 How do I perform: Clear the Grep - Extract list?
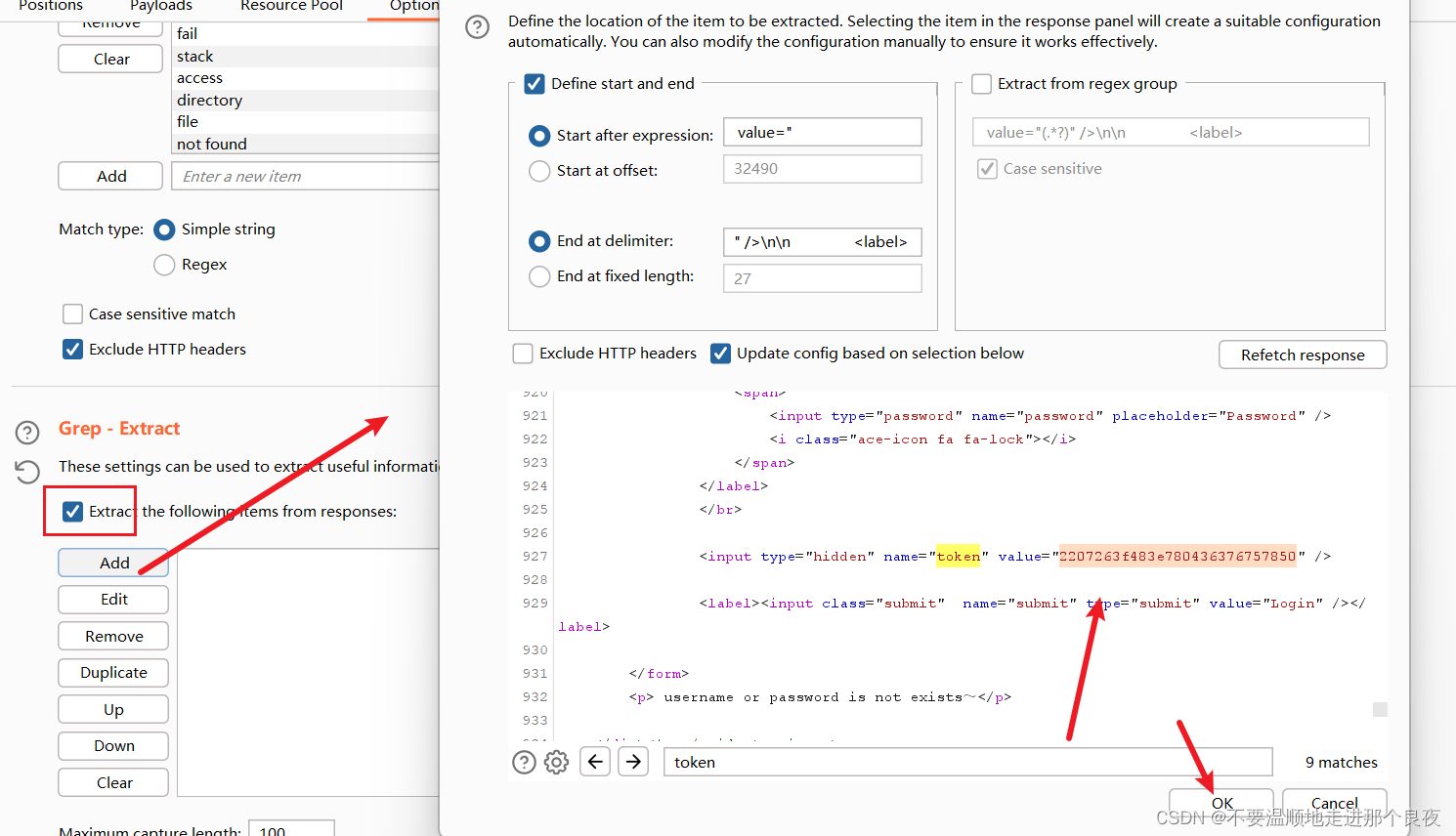tap(113, 782)
